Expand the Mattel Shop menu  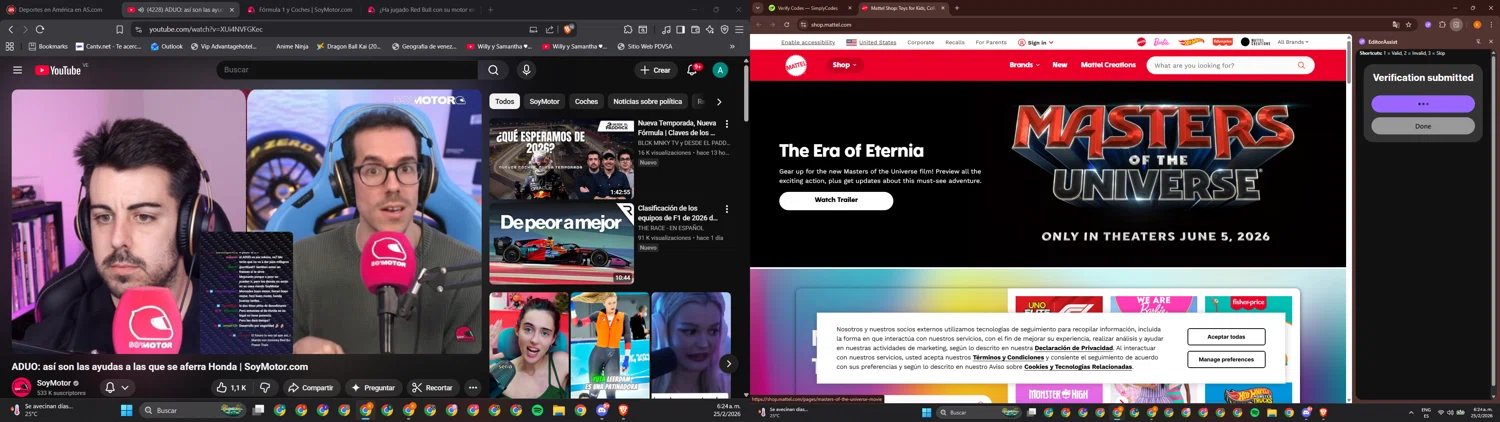point(844,65)
